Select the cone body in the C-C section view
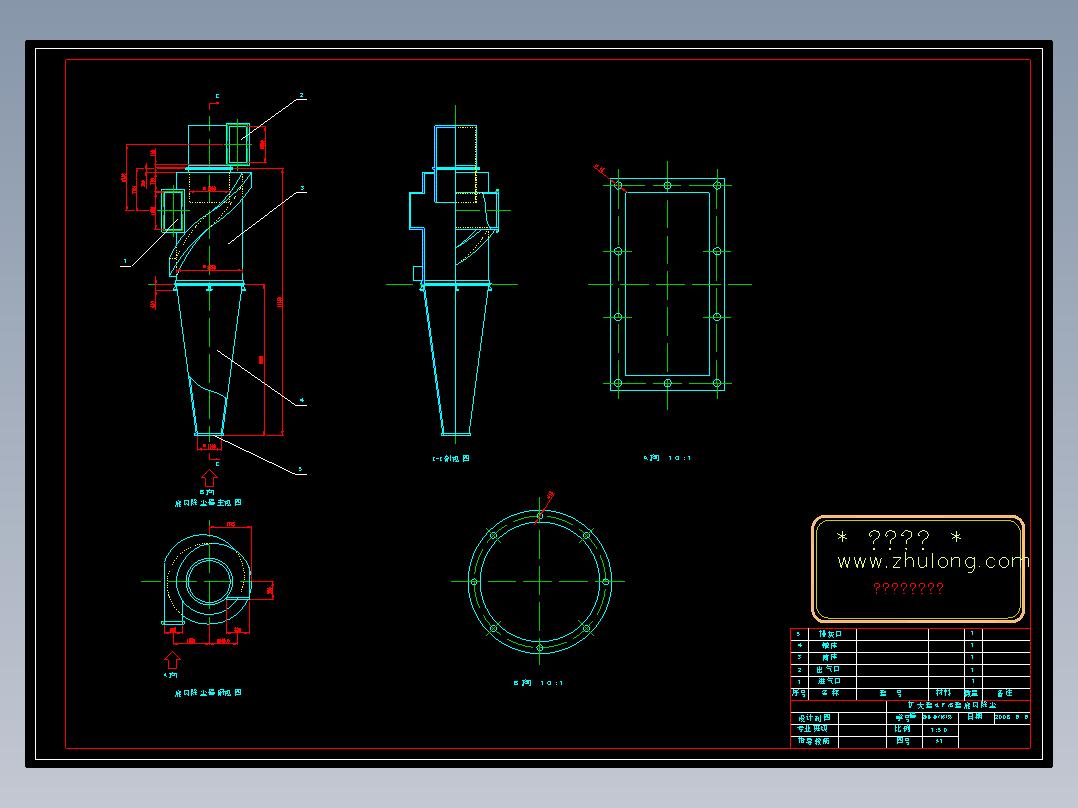Image resolution: width=1078 pixels, height=808 pixels. tap(456, 360)
